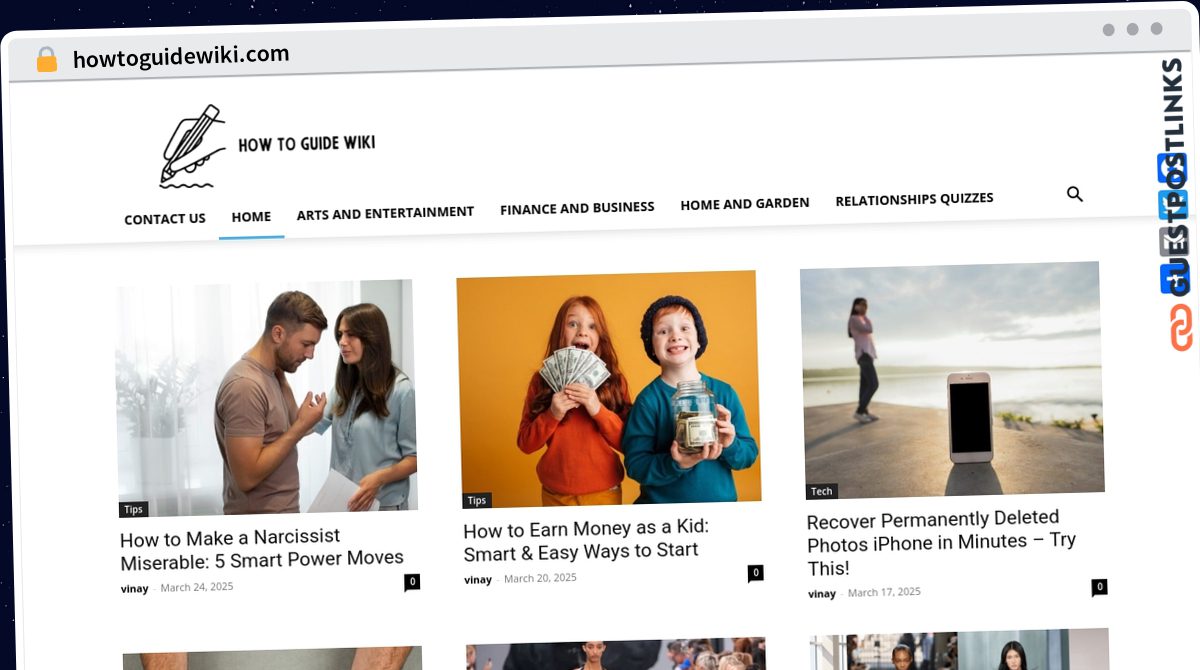Go to Home and Garden section
This screenshot has height=670, width=1200.
click(x=745, y=203)
